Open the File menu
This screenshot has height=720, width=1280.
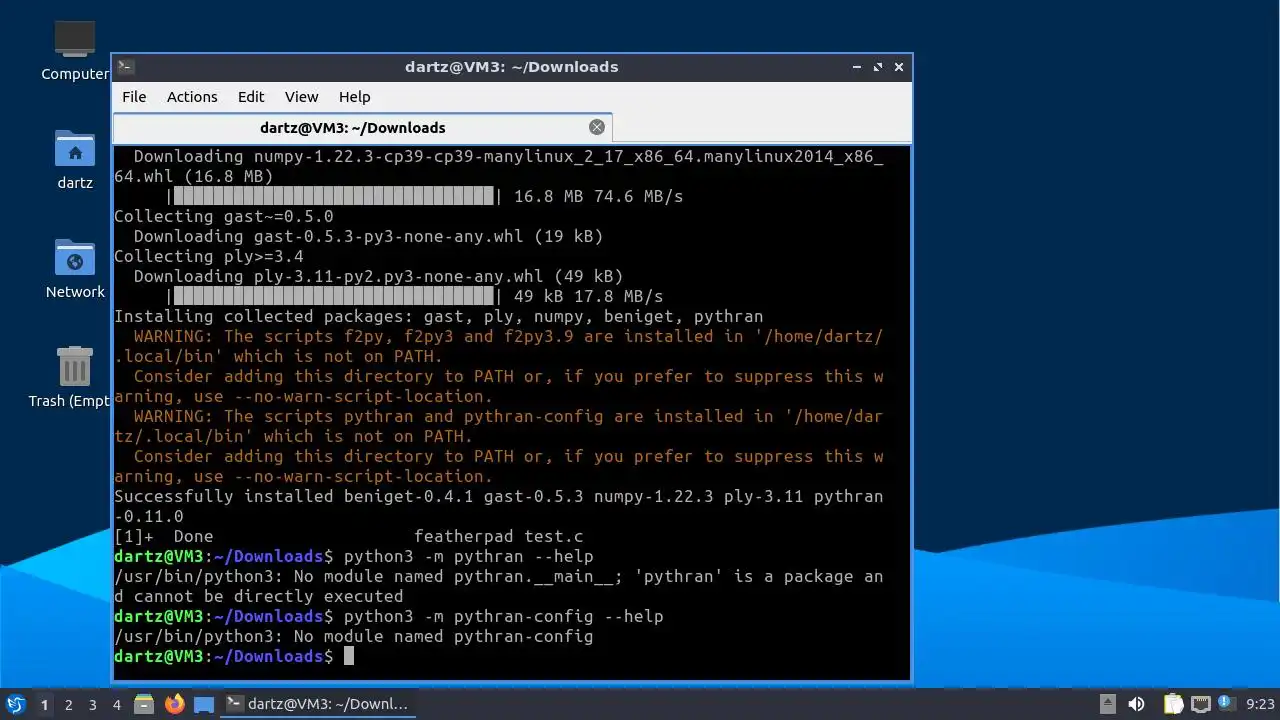click(x=134, y=97)
